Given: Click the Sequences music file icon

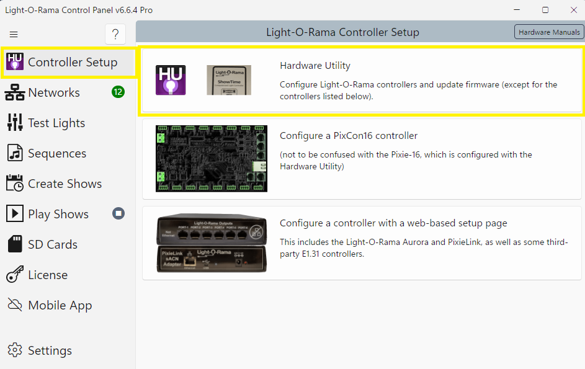Looking at the screenshot, I should [x=15, y=153].
